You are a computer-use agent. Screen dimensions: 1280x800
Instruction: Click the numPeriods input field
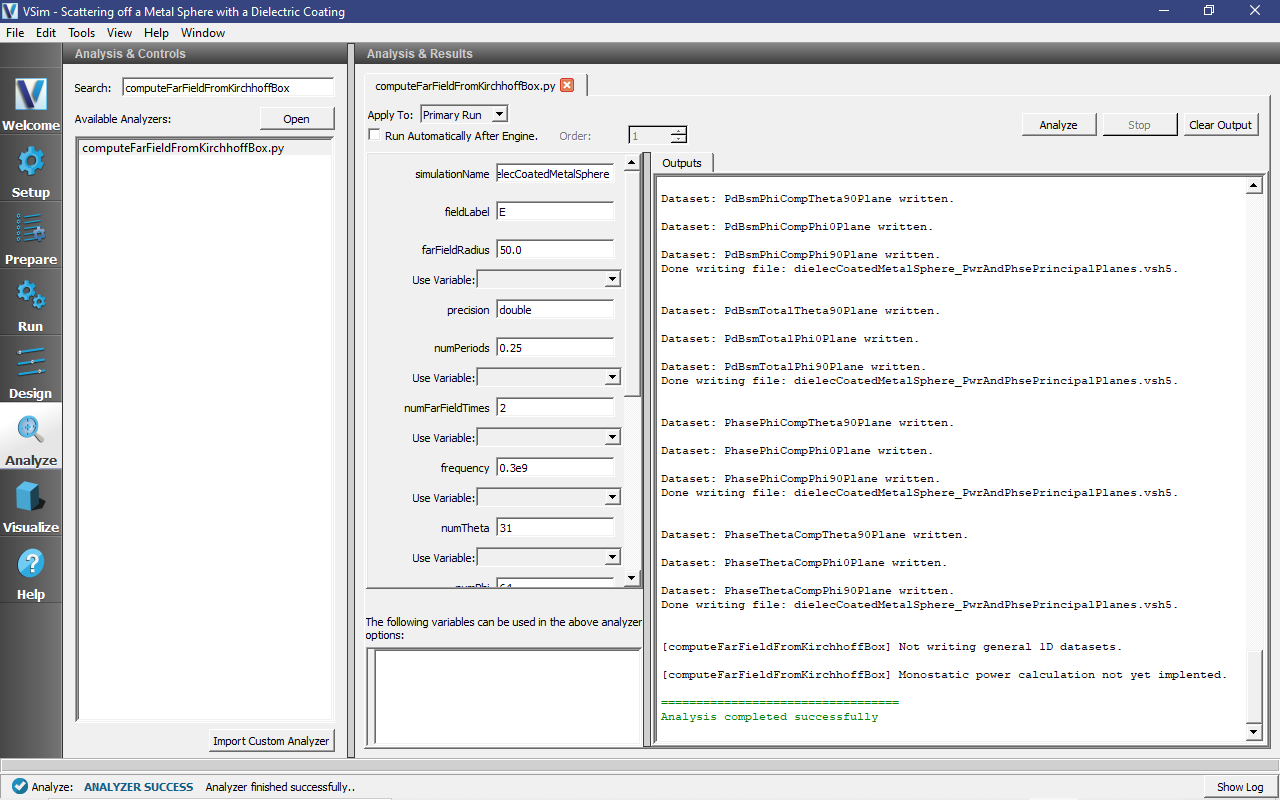point(555,348)
